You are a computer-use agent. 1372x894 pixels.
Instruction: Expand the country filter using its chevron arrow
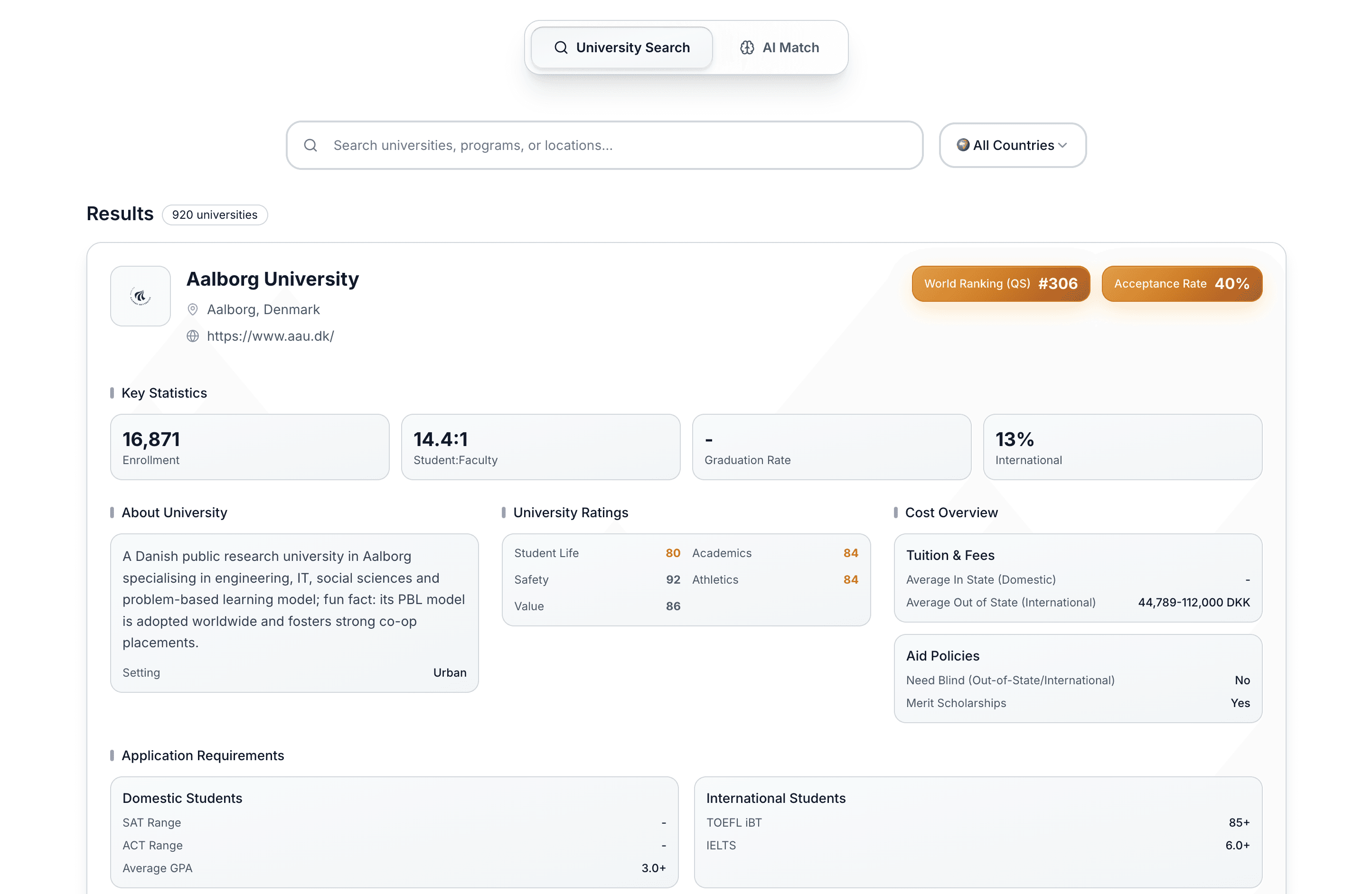(x=1062, y=145)
